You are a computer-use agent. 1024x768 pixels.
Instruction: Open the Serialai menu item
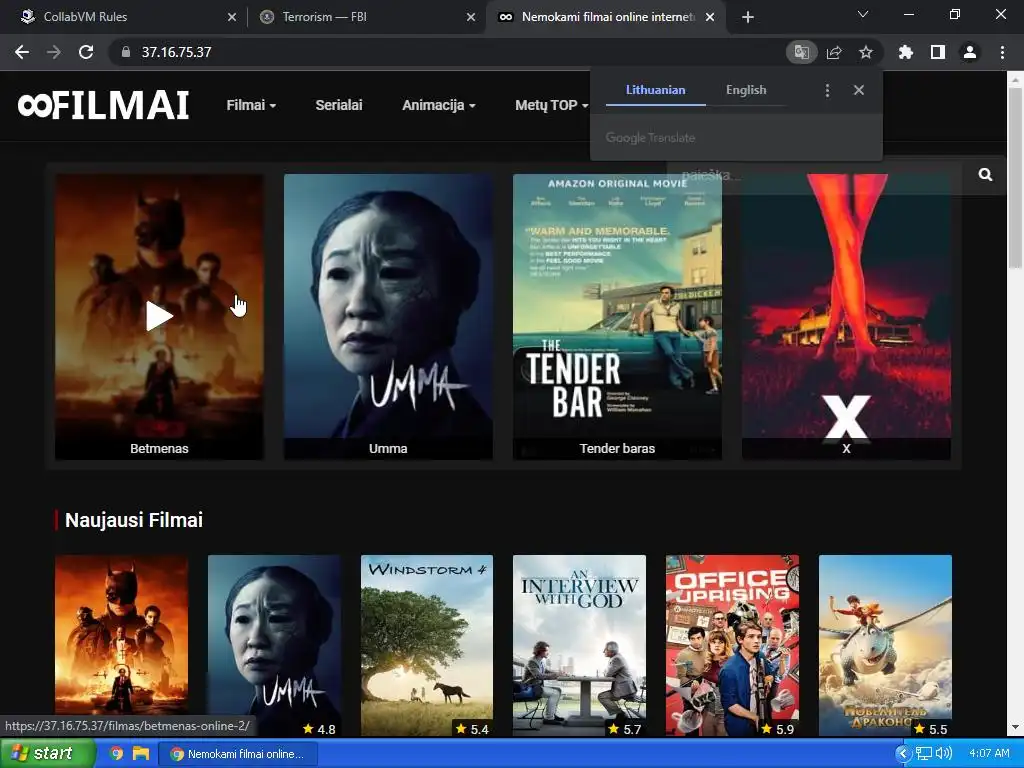coord(338,105)
